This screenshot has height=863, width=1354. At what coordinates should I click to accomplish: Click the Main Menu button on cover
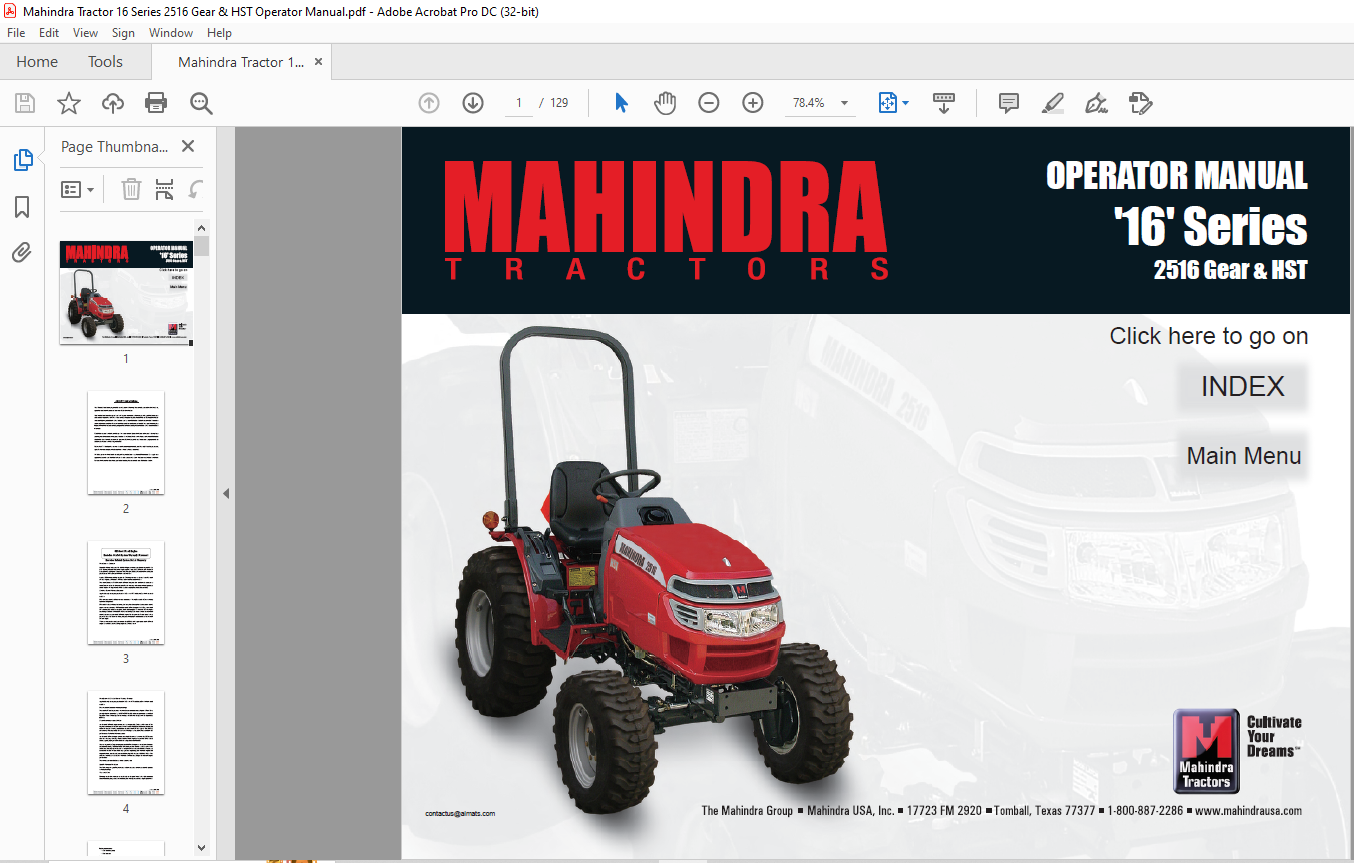point(1243,456)
